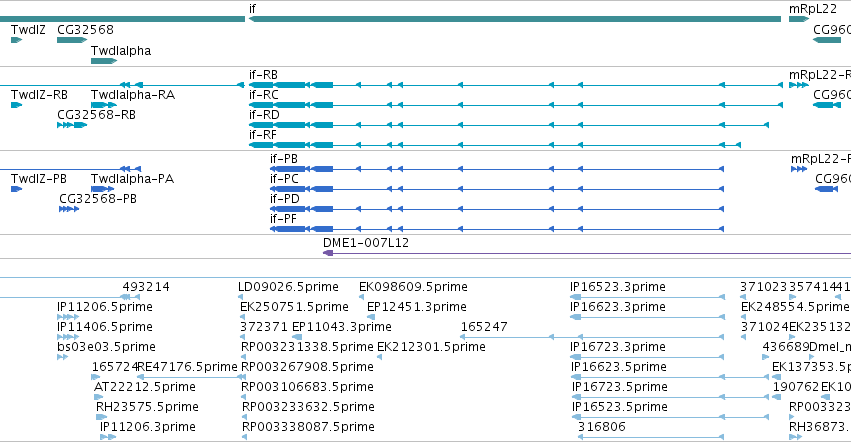Select the Twdlalpha gene feature
The image size is (851, 442).
point(104,61)
